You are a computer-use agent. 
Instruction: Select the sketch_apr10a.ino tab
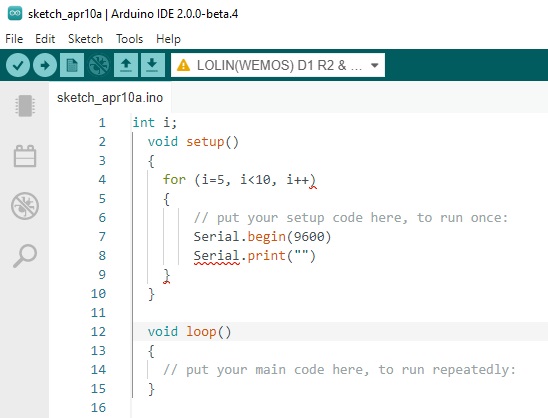(110, 98)
